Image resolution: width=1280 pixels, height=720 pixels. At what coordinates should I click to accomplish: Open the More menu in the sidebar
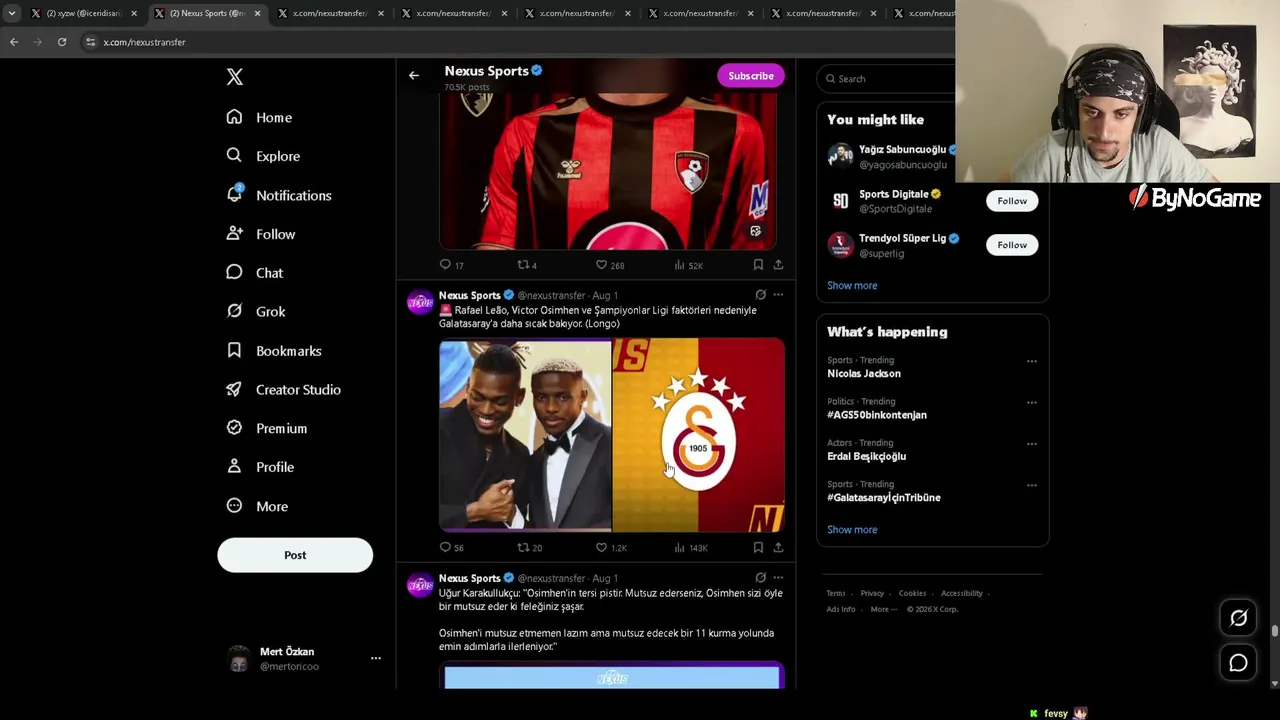258,506
